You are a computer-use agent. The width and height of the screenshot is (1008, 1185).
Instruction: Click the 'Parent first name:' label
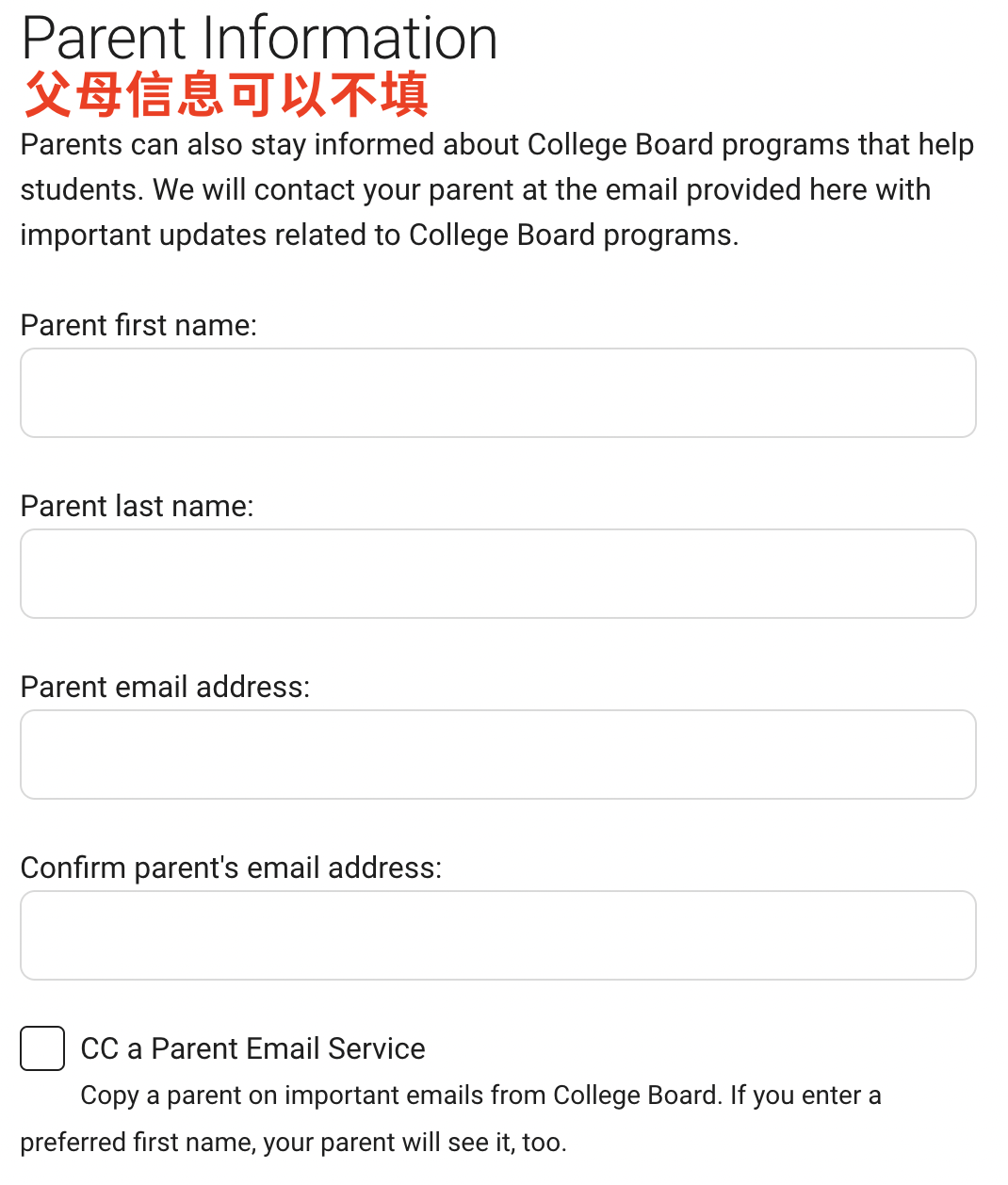pos(138,325)
